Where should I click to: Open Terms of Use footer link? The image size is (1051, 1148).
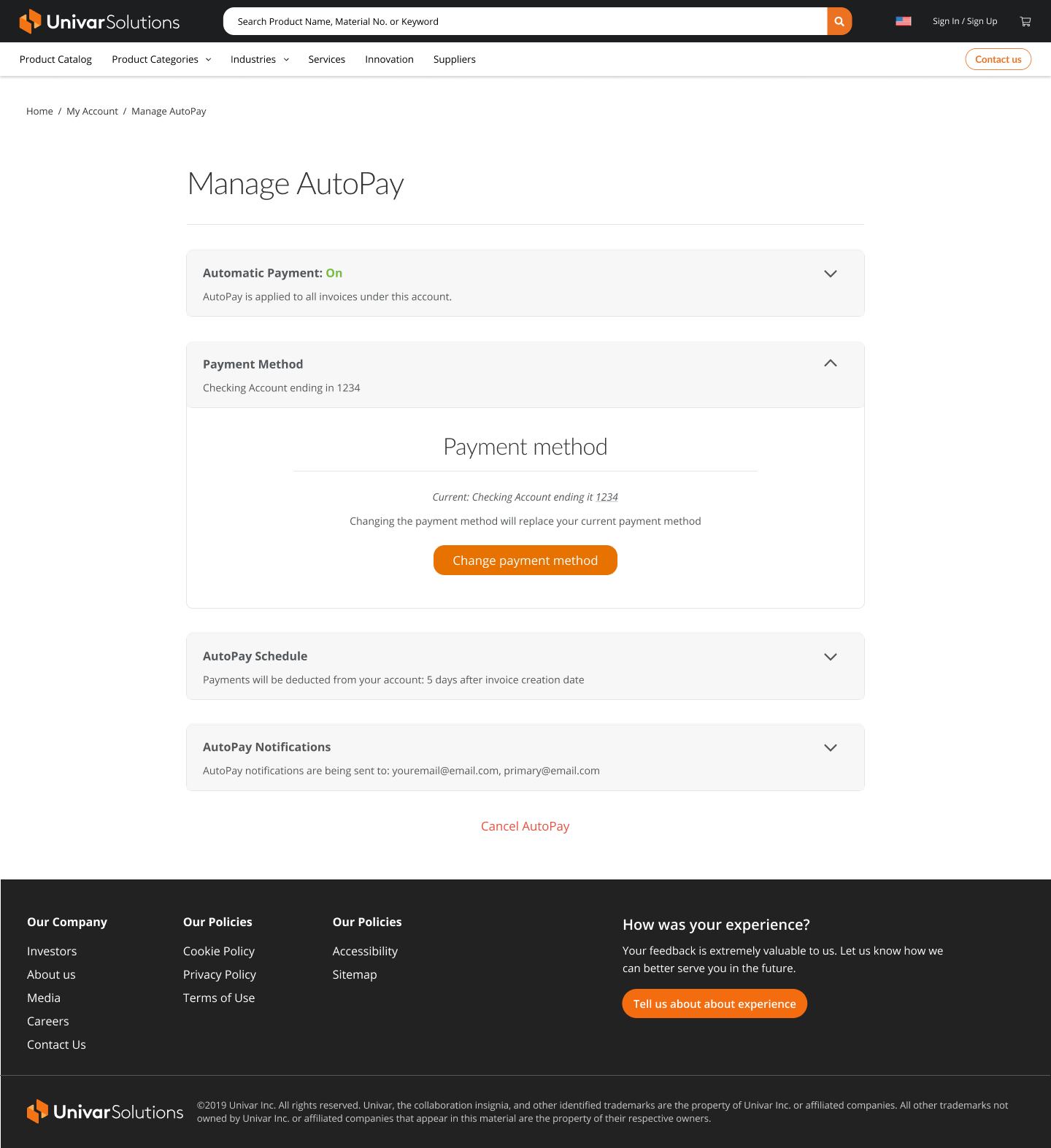219,998
